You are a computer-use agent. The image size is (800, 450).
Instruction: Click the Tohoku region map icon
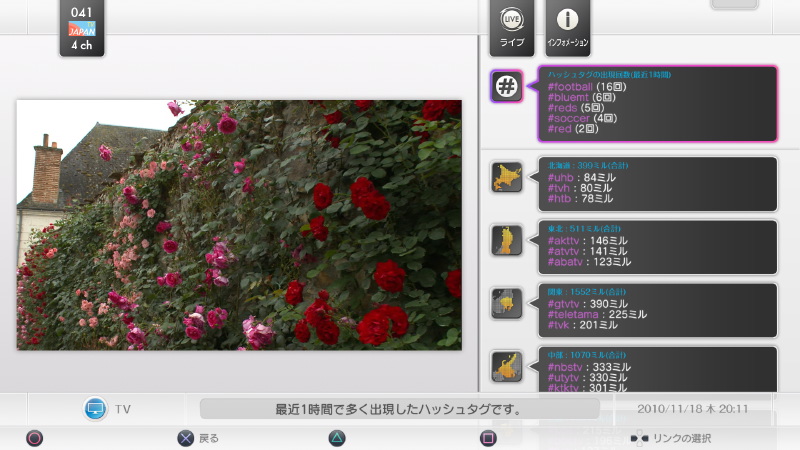tap(507, 240)
